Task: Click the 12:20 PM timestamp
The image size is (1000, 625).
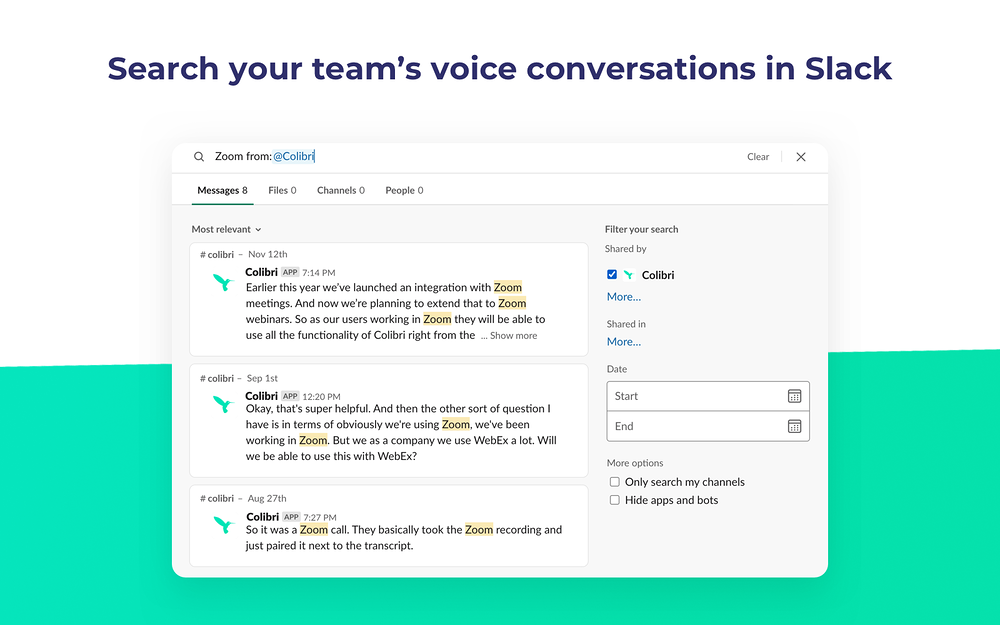Action: tap(321, 397)
